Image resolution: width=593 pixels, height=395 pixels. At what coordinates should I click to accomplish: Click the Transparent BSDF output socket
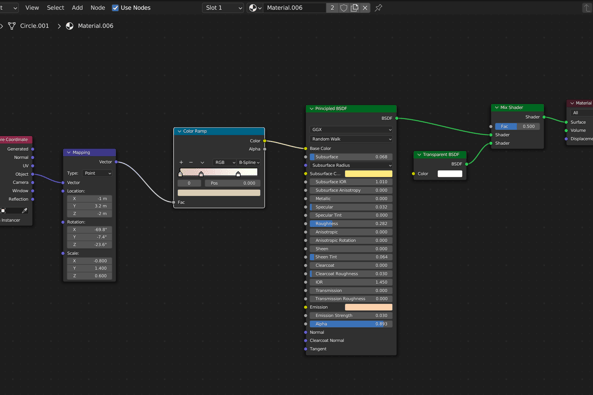[x=467, y=164]
